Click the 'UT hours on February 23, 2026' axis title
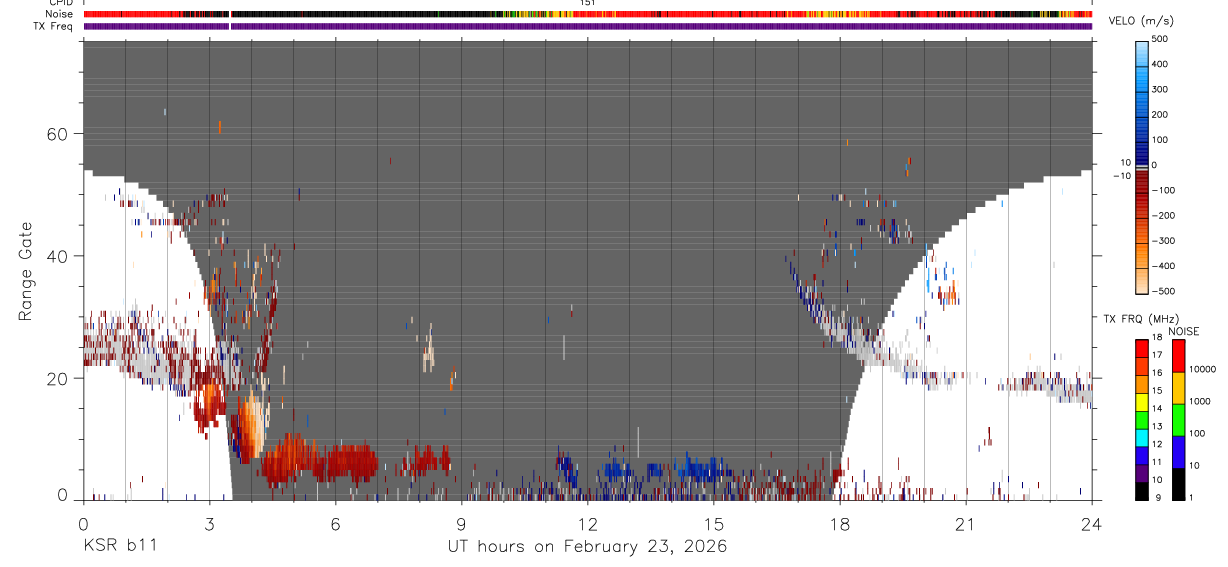The height and width of the screenshot is (567, 1228). 587,546
